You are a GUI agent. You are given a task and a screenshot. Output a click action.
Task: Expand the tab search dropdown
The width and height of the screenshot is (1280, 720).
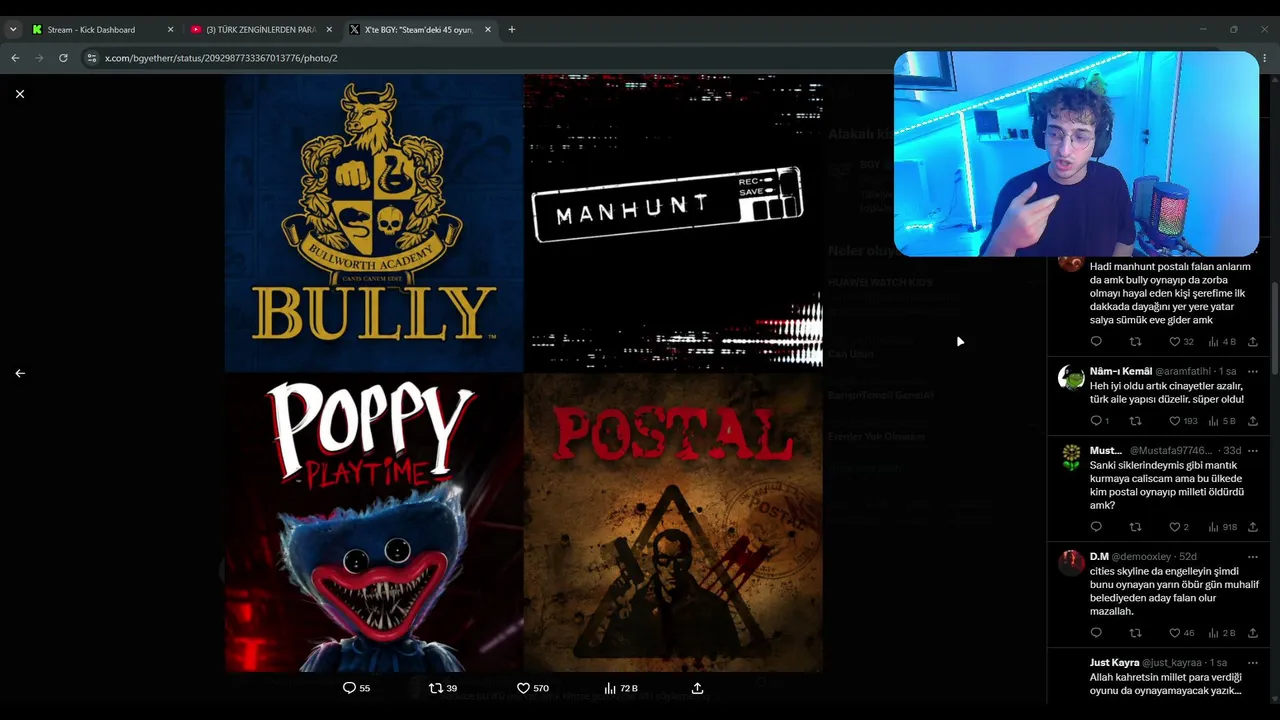[13, 30]
